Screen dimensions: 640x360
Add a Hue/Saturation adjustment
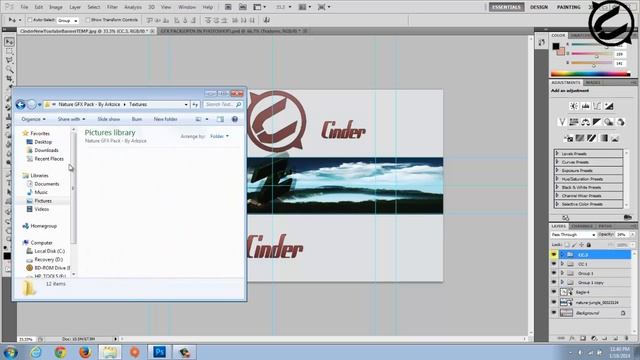pyautogui.click(x=573, y=122)
